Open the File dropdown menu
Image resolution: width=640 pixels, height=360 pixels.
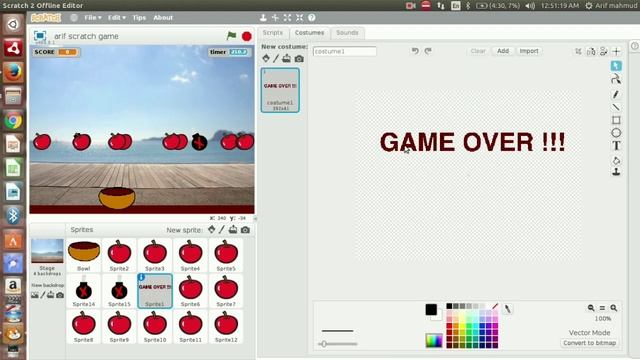[x=93, y=18]
